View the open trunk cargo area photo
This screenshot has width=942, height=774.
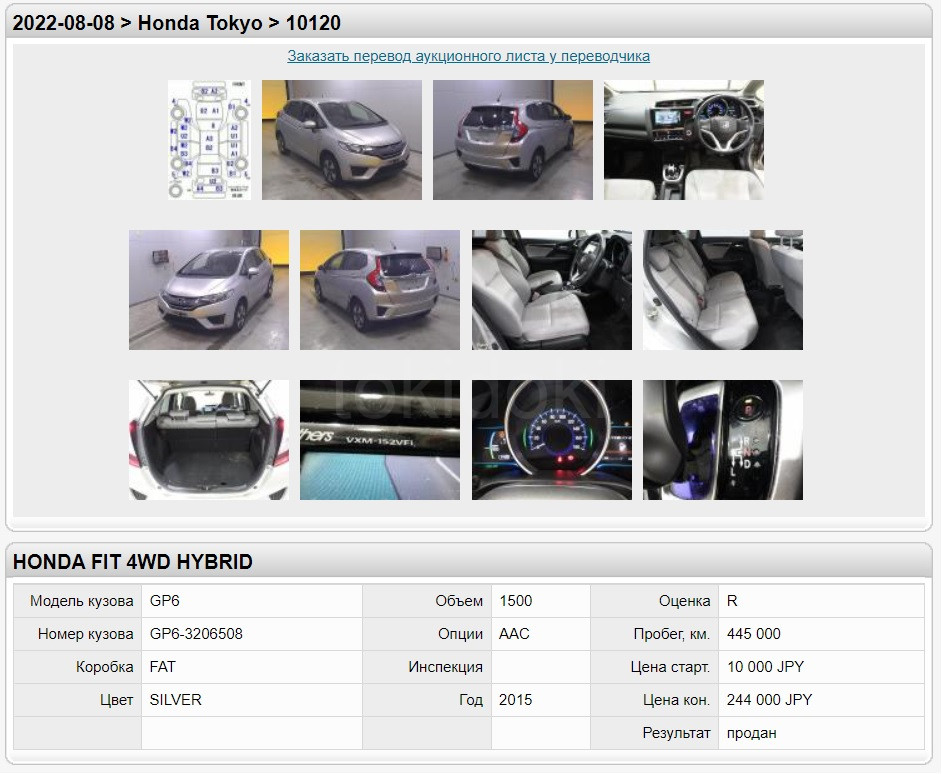[209, 440]
